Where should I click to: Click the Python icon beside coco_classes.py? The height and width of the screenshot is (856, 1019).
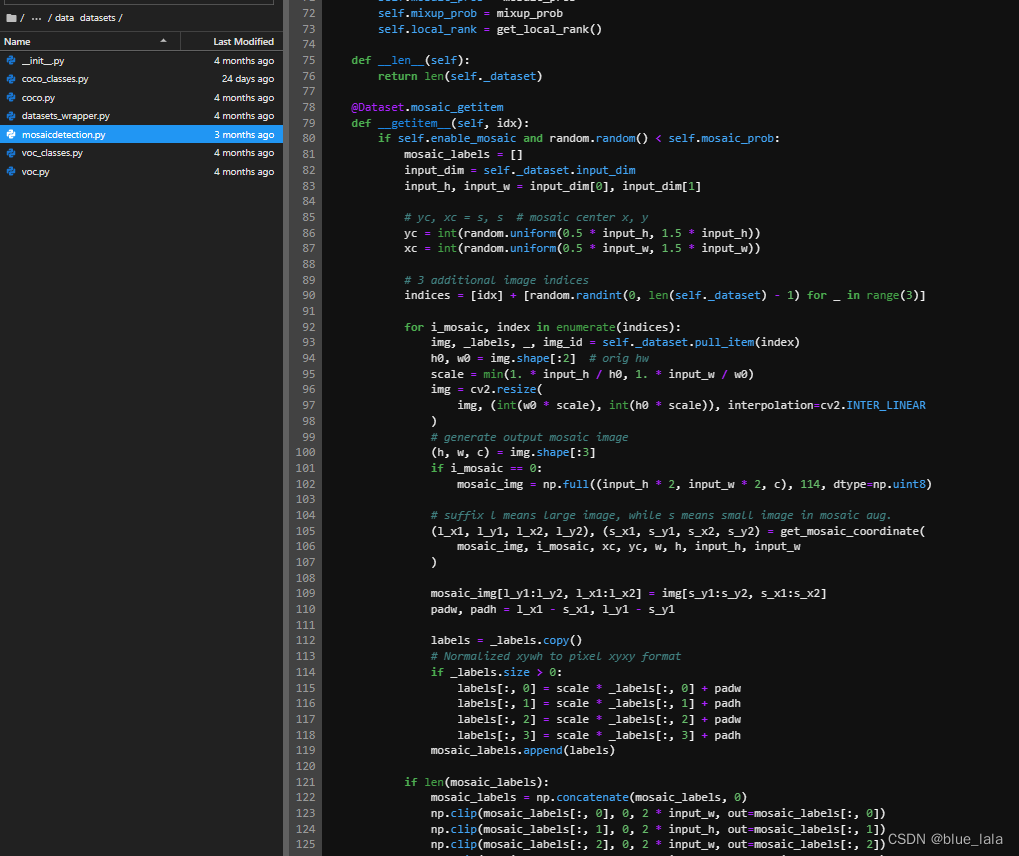(x=11, y=79)
